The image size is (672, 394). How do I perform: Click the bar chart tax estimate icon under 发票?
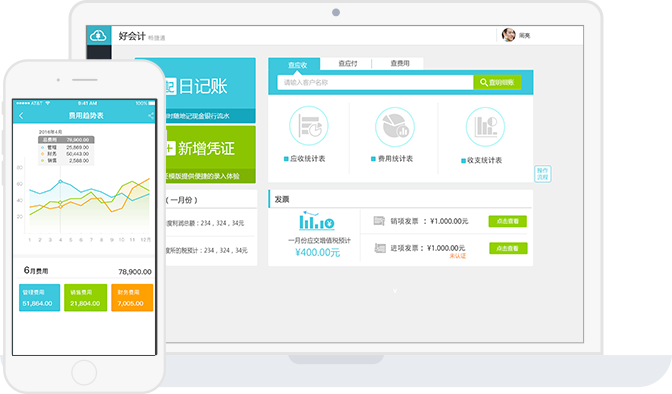tap(316, 221)
